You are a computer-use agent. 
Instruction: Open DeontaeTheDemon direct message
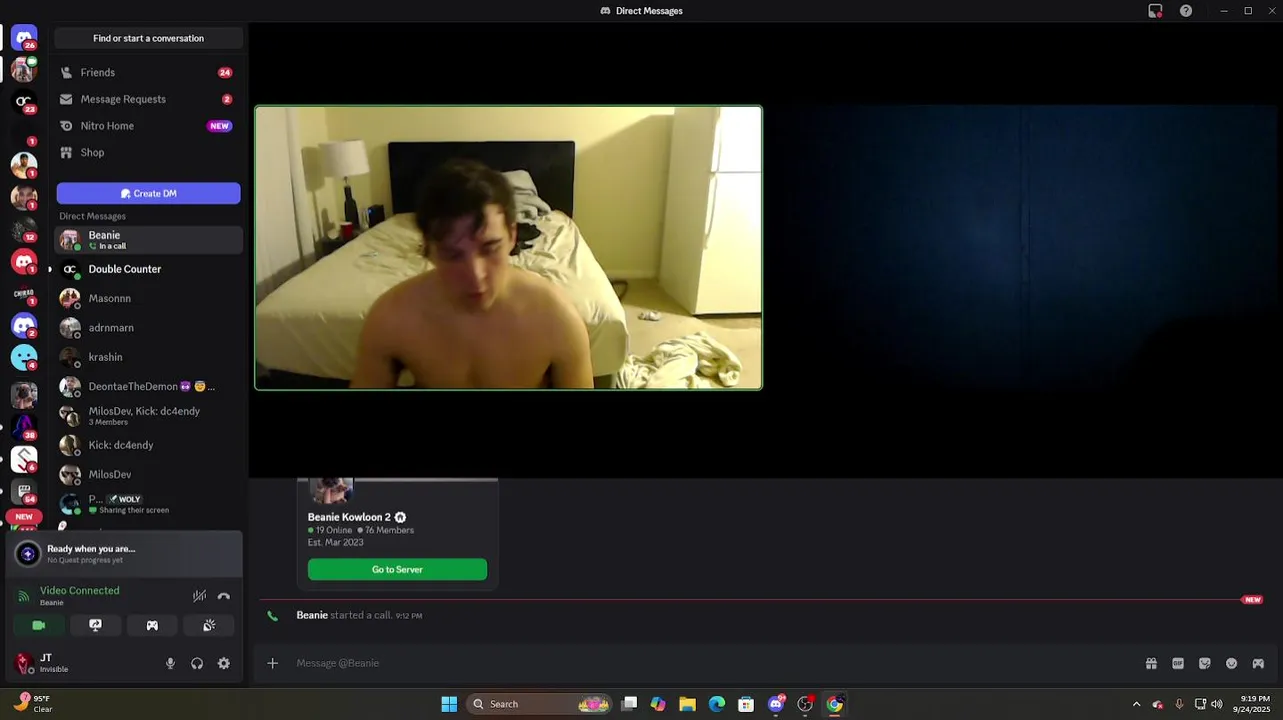click(148, 386)
